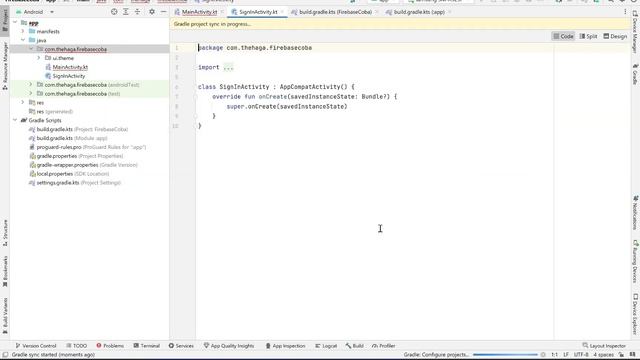Click the 4 spaces indent status entry
Image resolution: width=640 pixels, height=360 pixels.
(603, 355)
